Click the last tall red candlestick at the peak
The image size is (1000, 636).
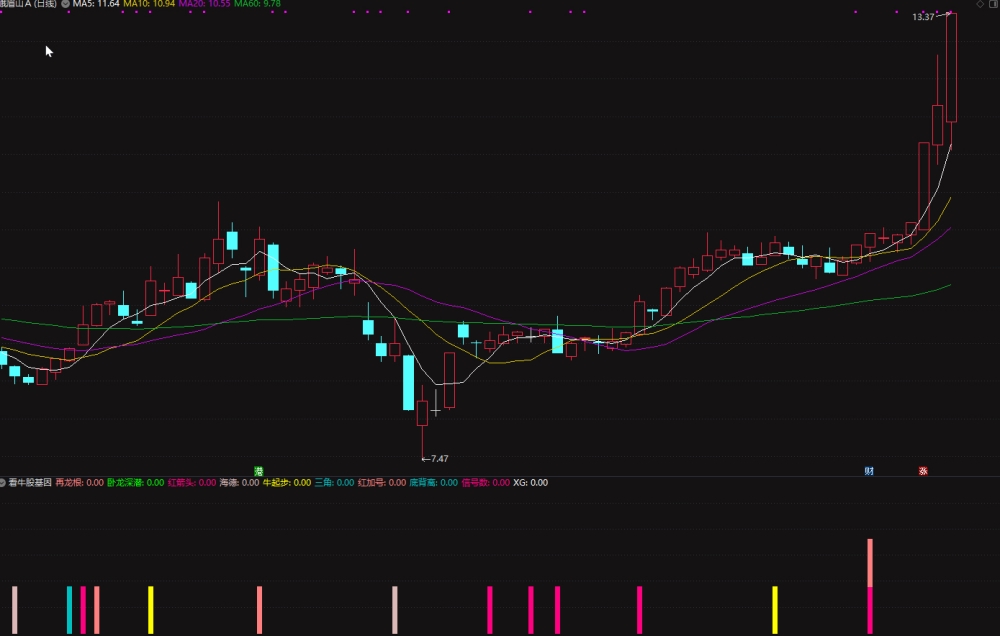tap(951, 67)
